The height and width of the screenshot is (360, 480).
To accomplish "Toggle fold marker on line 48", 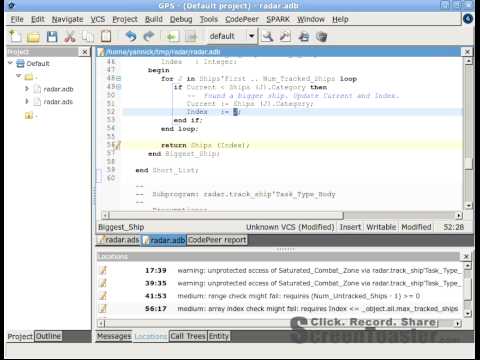I will [x=119, y=79].
